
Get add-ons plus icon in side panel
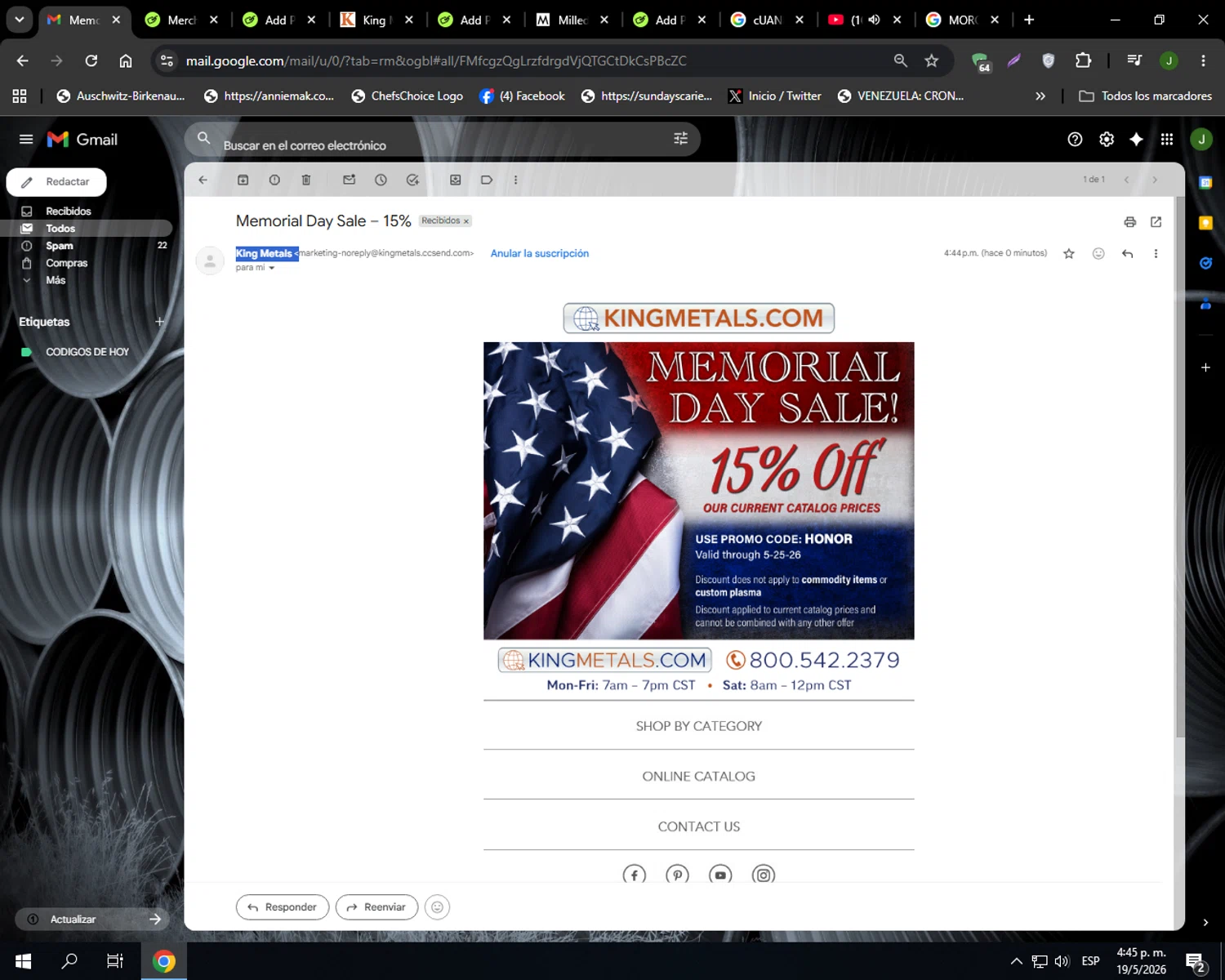(1205, 367)
